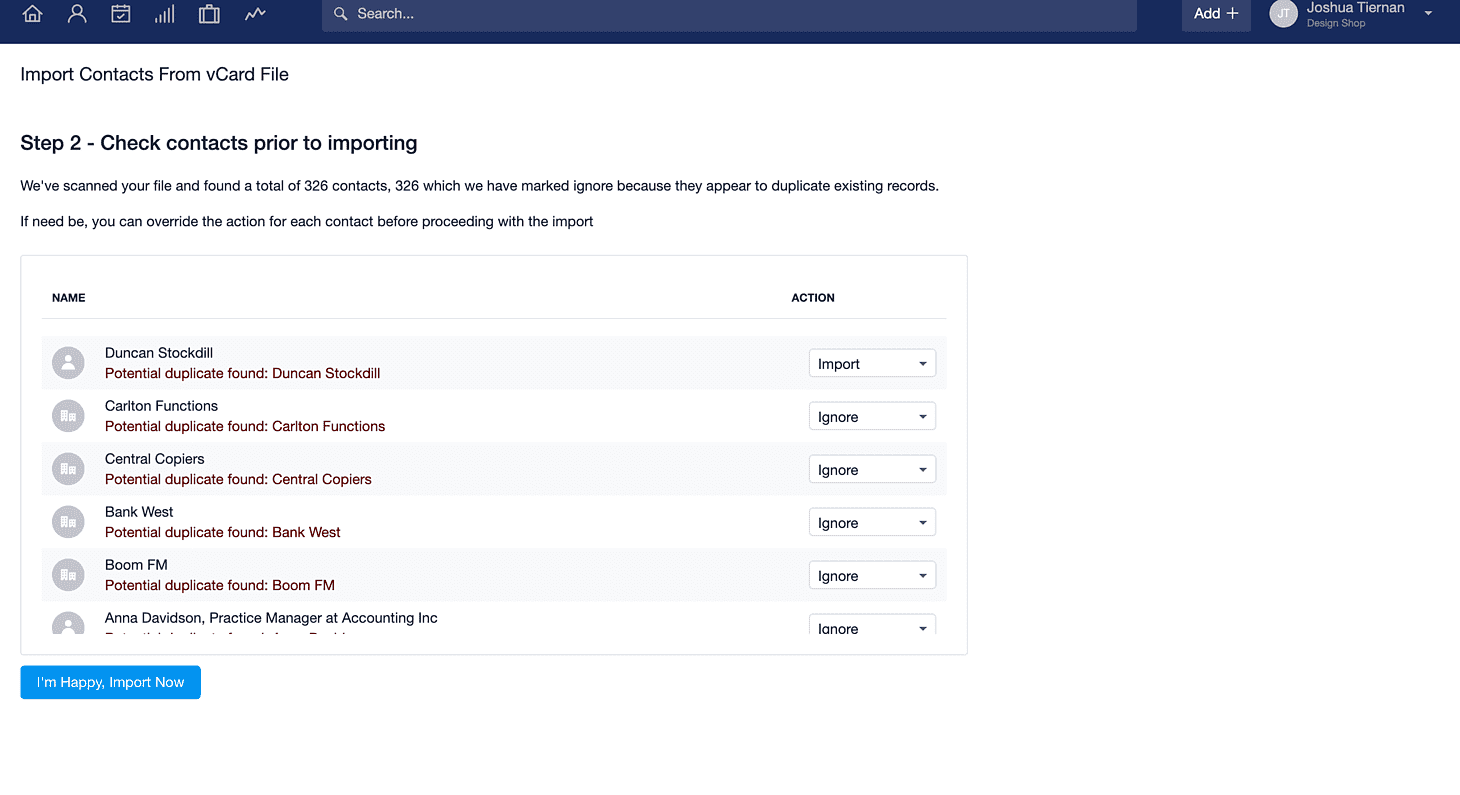Click the Import Contacts From vCard File title
The image size is (1460, 795).
[x=154, y=74]
